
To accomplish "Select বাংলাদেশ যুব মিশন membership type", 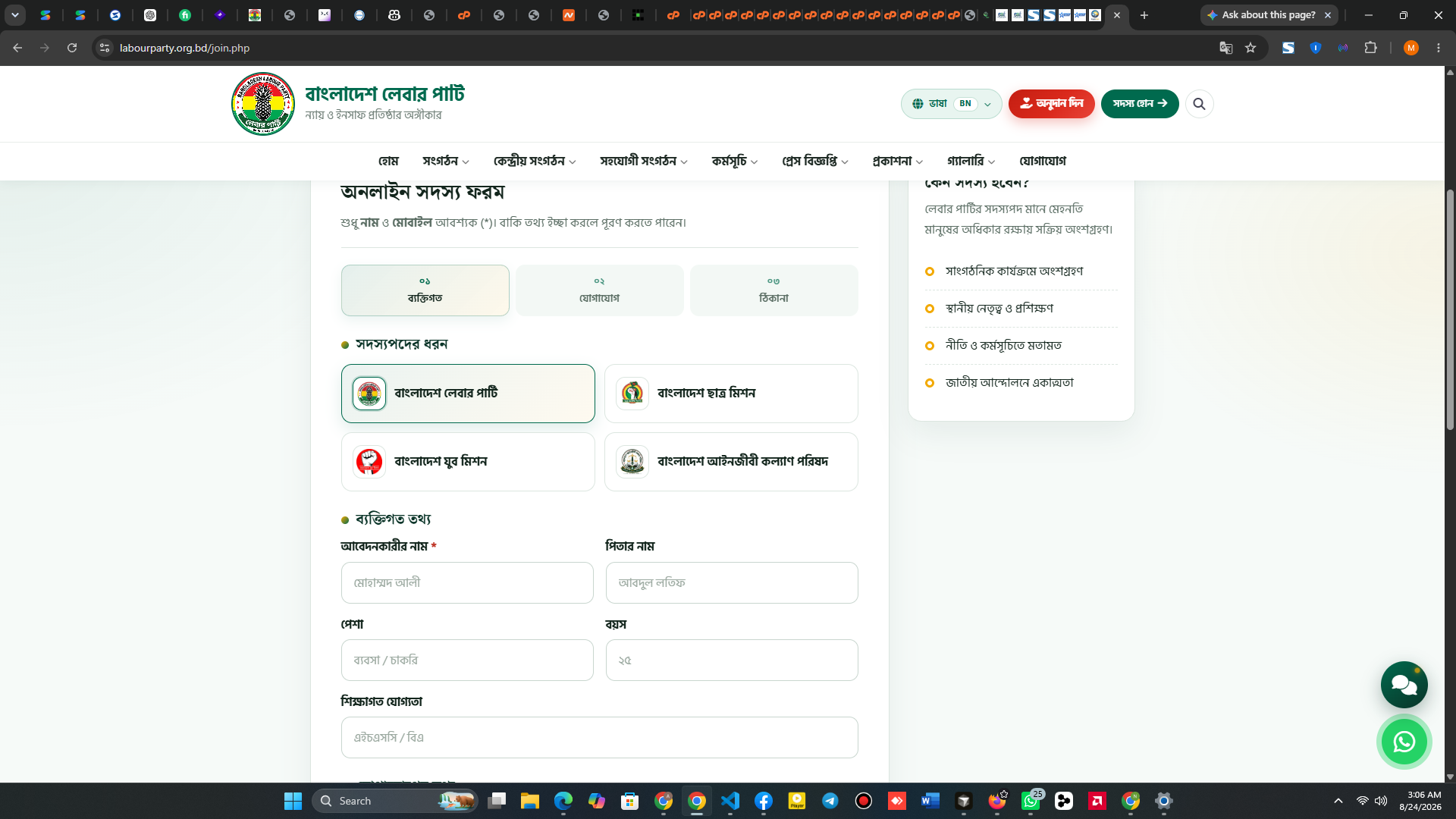I will [468, 462].
